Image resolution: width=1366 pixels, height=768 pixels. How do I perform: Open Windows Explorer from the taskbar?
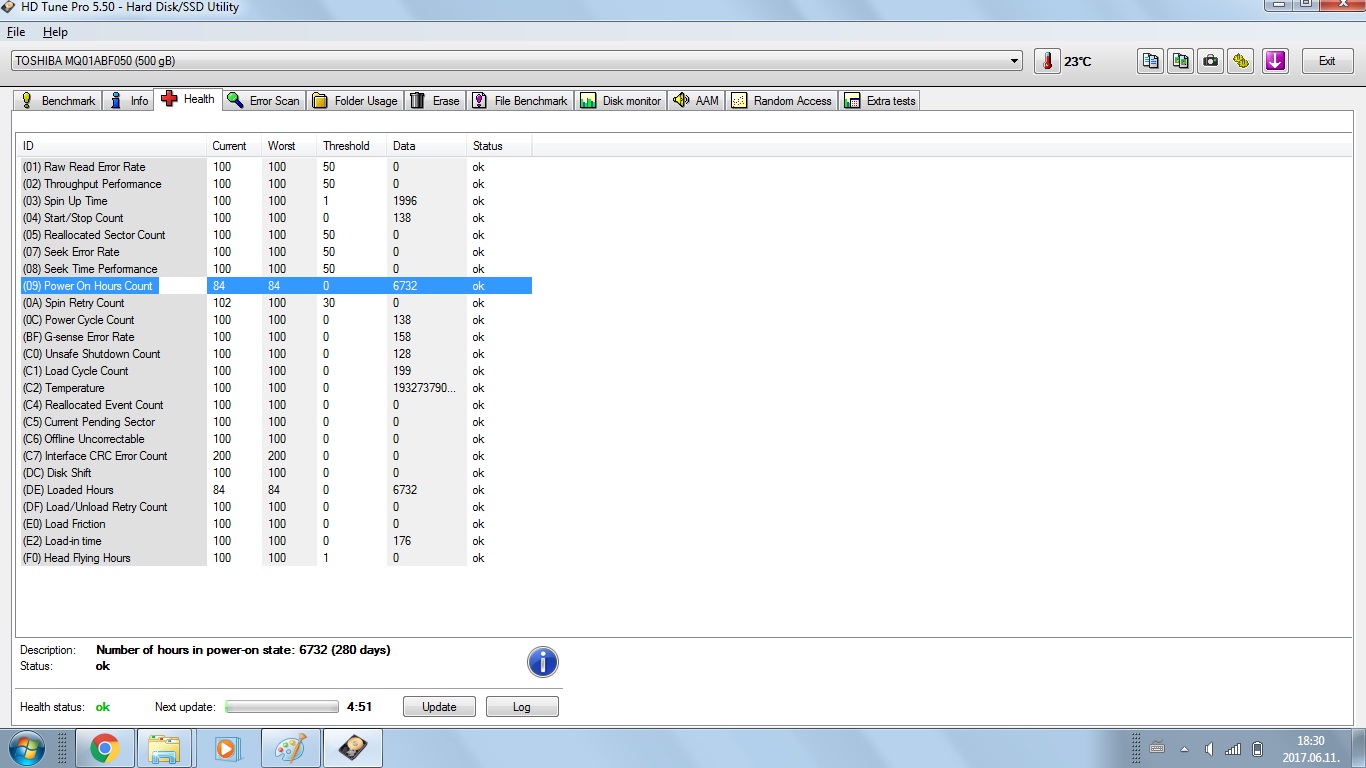165,748
